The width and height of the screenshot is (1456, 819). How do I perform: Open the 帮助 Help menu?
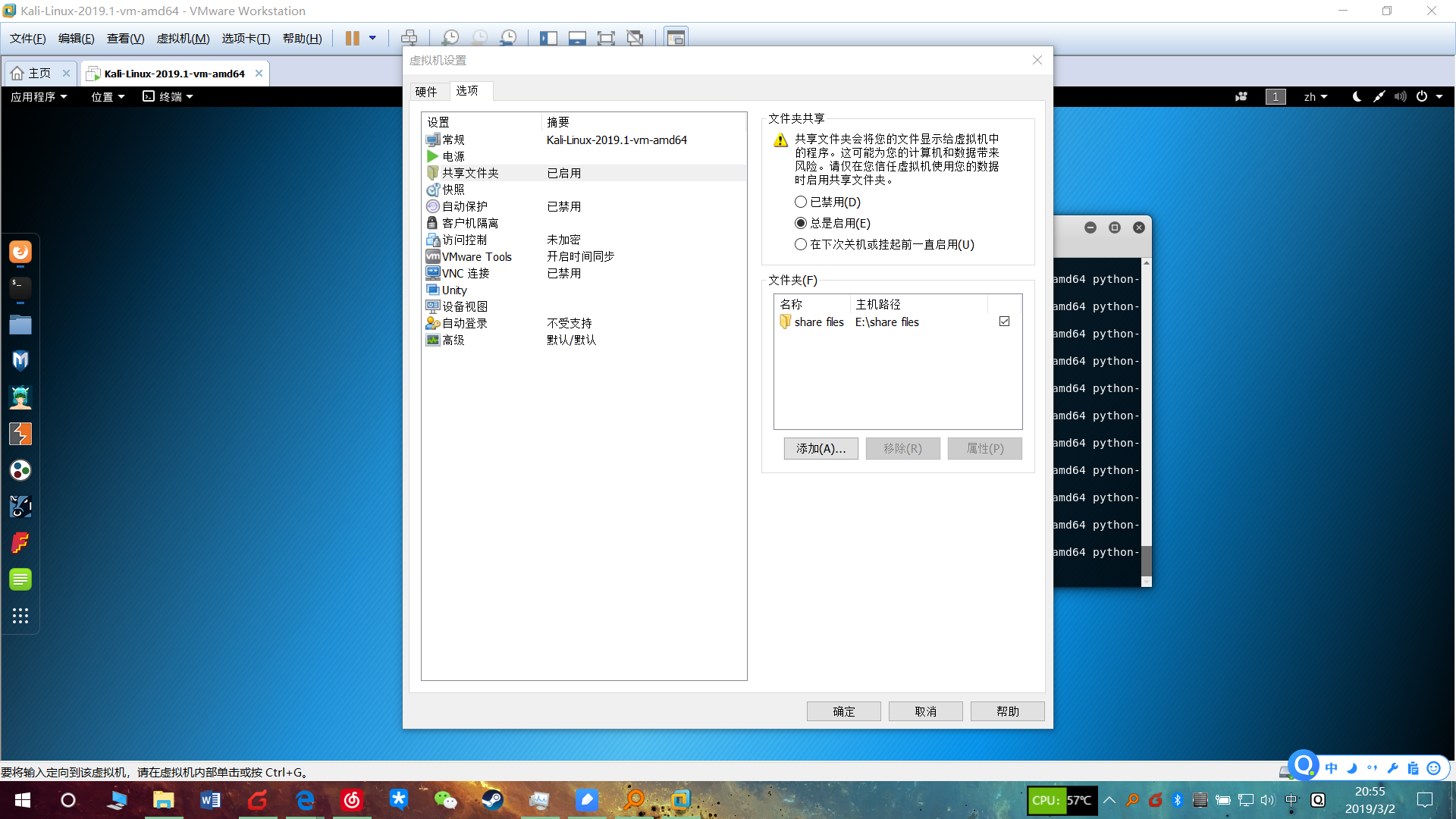[302, 39]
